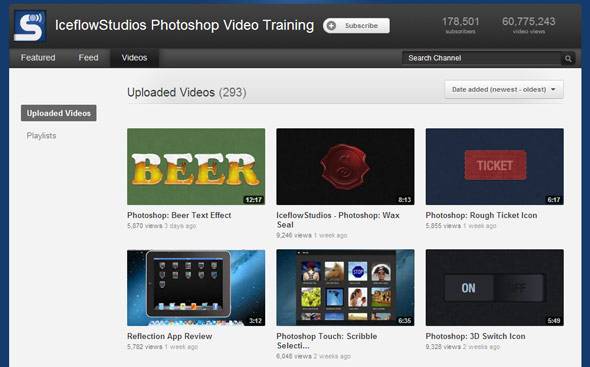
Task: Open the Featured tab
Action: [38, 58]
